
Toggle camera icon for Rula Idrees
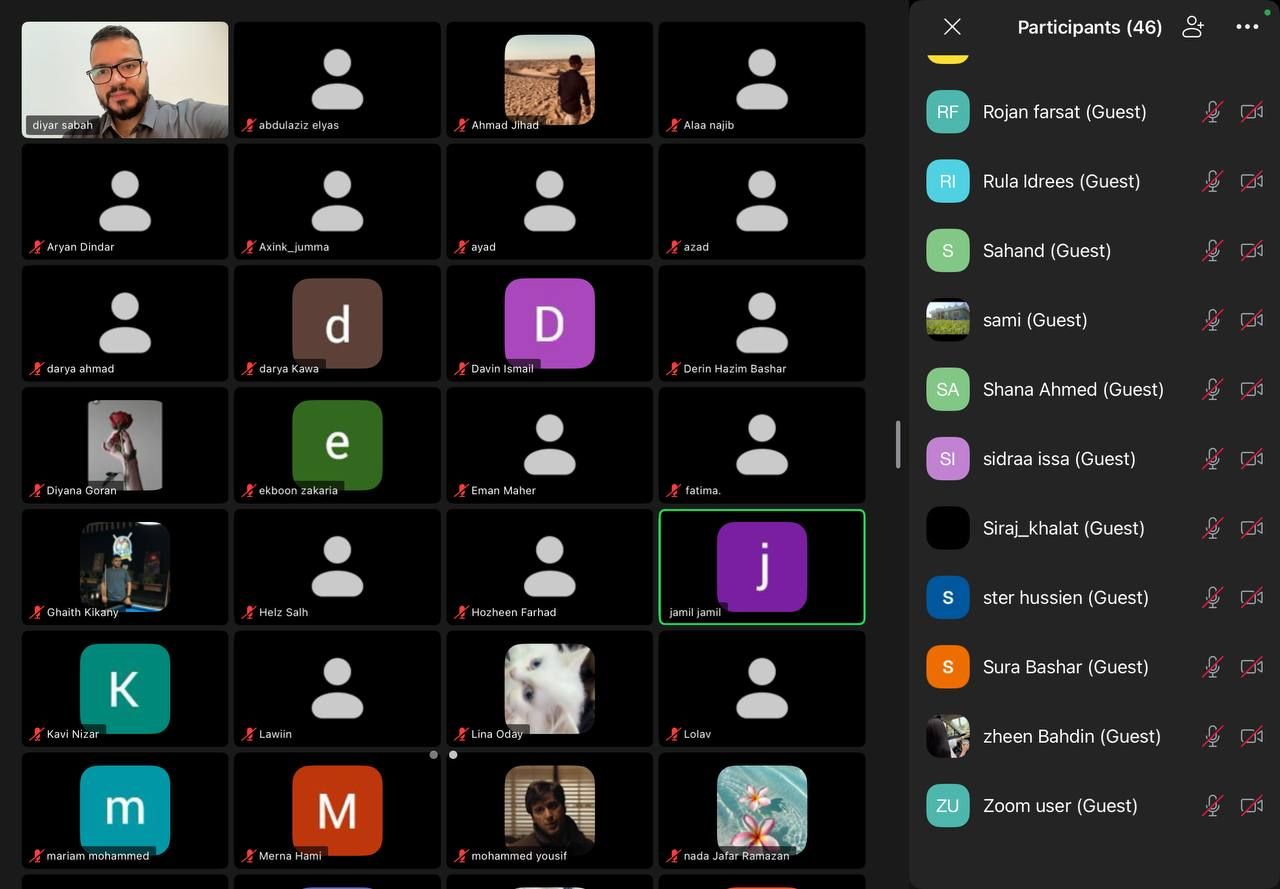pyautogui.click(x=1251, y=181)
